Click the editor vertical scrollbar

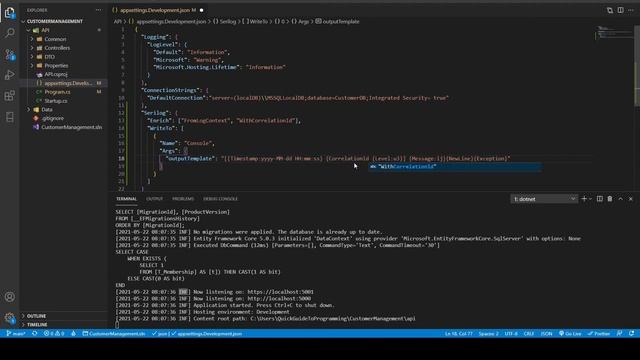coord(637,65)
